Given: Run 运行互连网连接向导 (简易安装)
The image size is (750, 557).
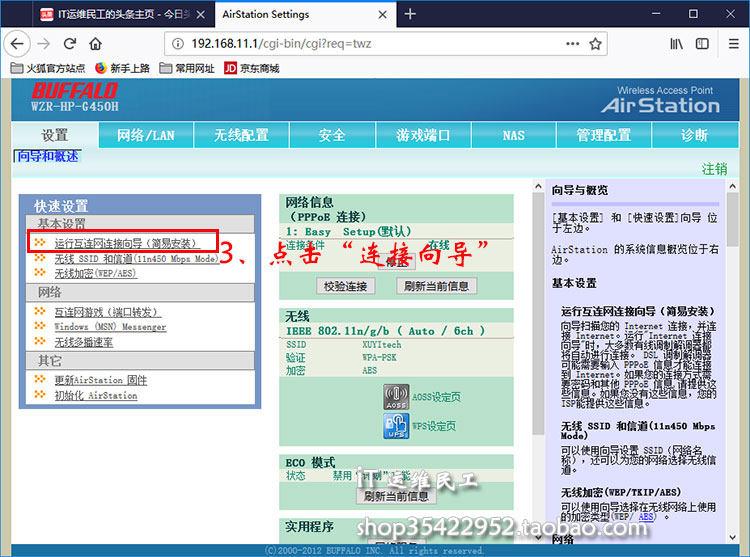Looking at the screenshot, I should click(x=126, y=243).
